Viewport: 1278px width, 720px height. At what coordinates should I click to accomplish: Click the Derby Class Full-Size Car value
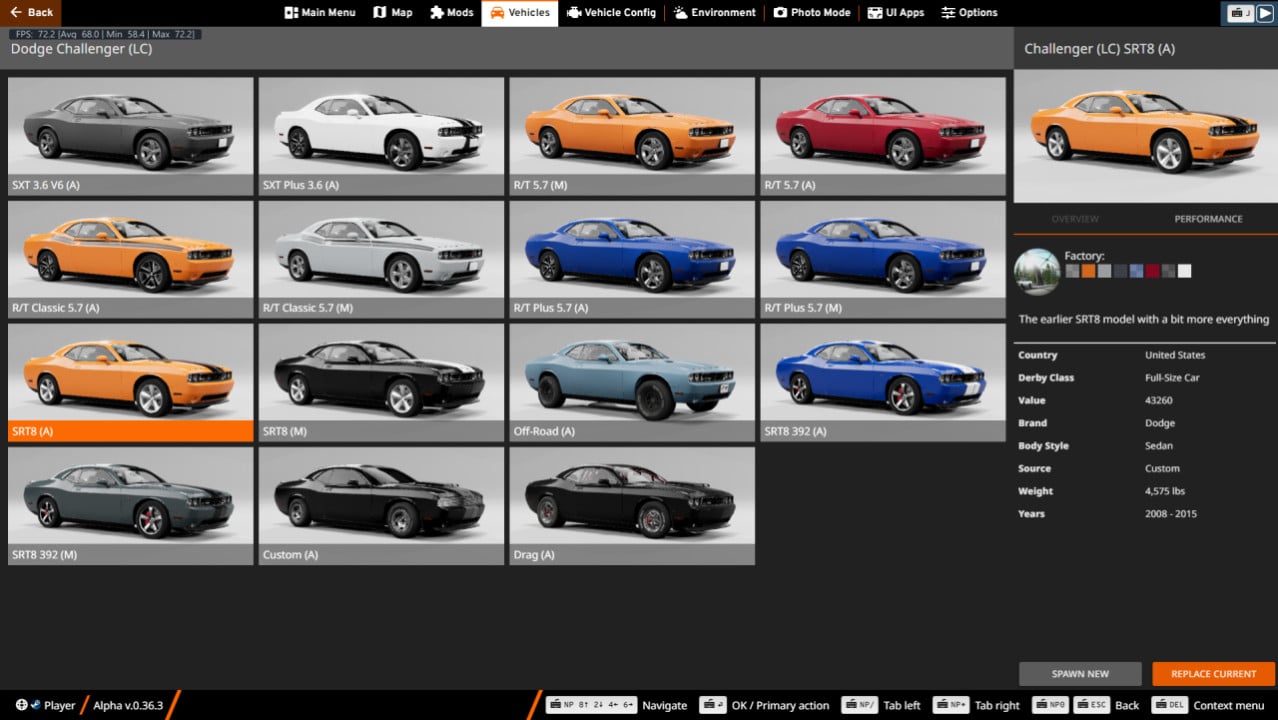pyautogui.click(x=1172, y=378)
